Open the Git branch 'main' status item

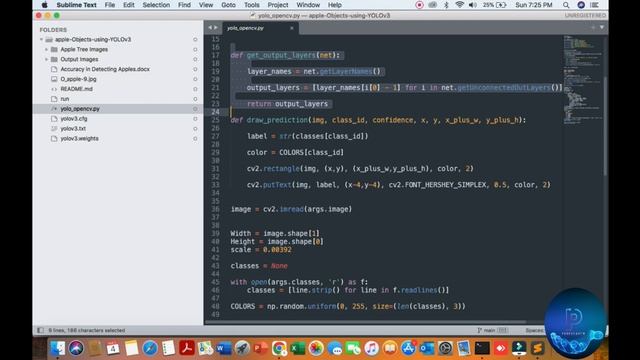(489, 330)
